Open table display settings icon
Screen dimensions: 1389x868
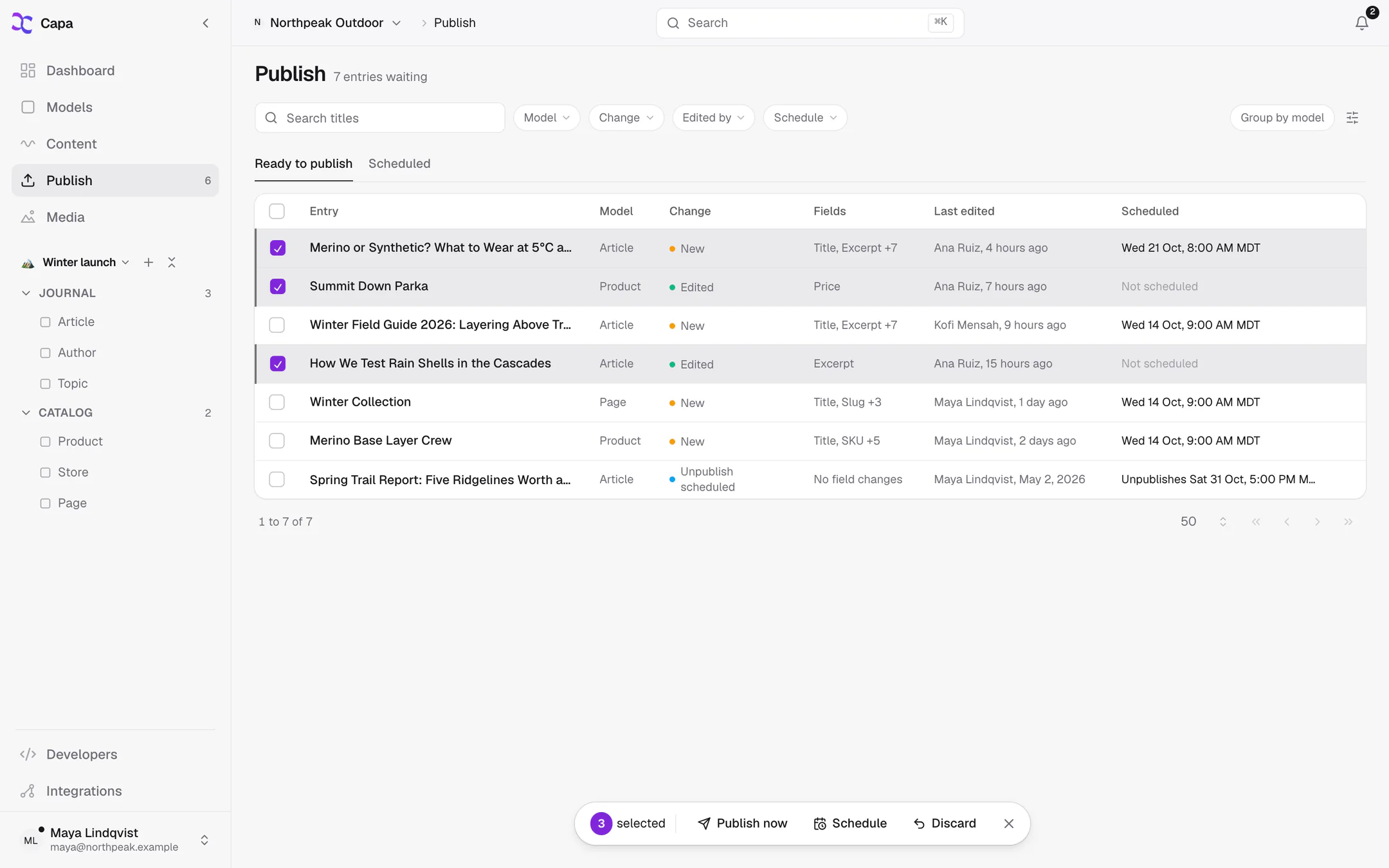click(x=1352, y=118)
